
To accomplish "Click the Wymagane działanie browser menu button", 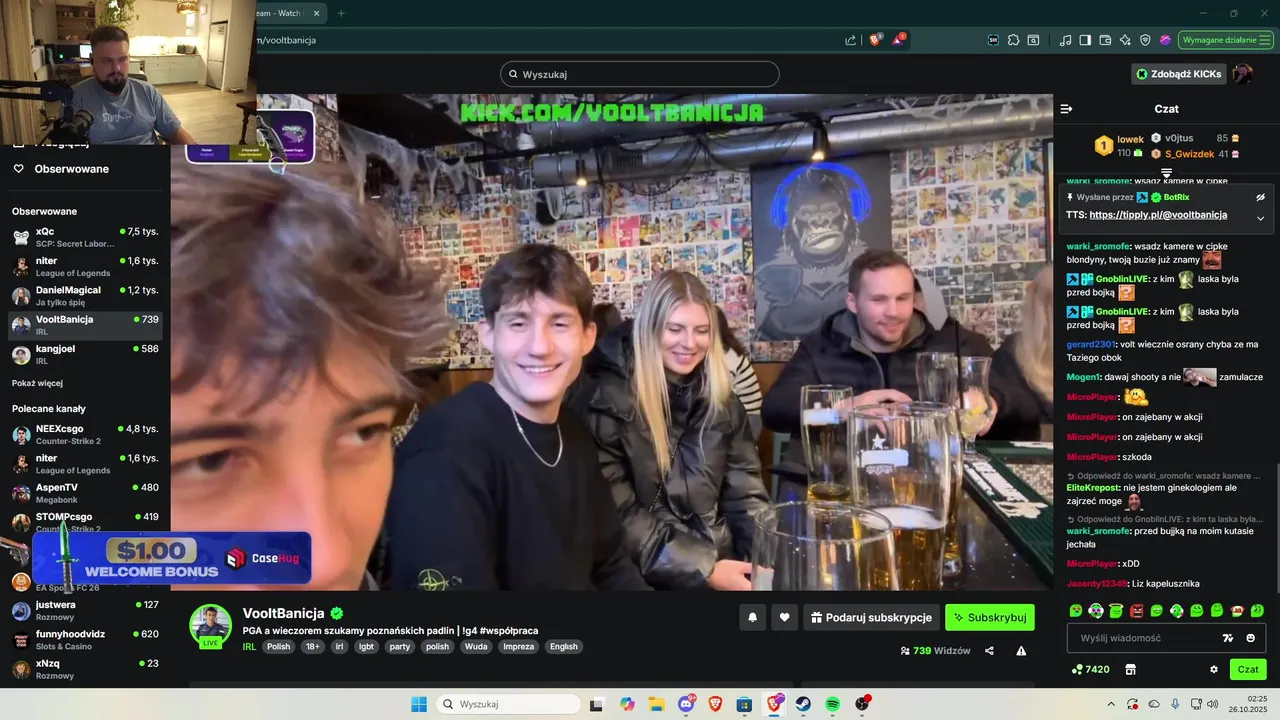I will coord(1225,40).
